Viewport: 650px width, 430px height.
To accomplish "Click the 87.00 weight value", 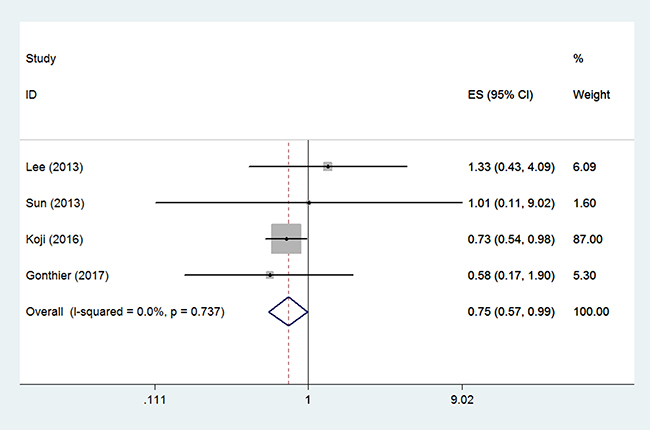I will pos(589,239).
